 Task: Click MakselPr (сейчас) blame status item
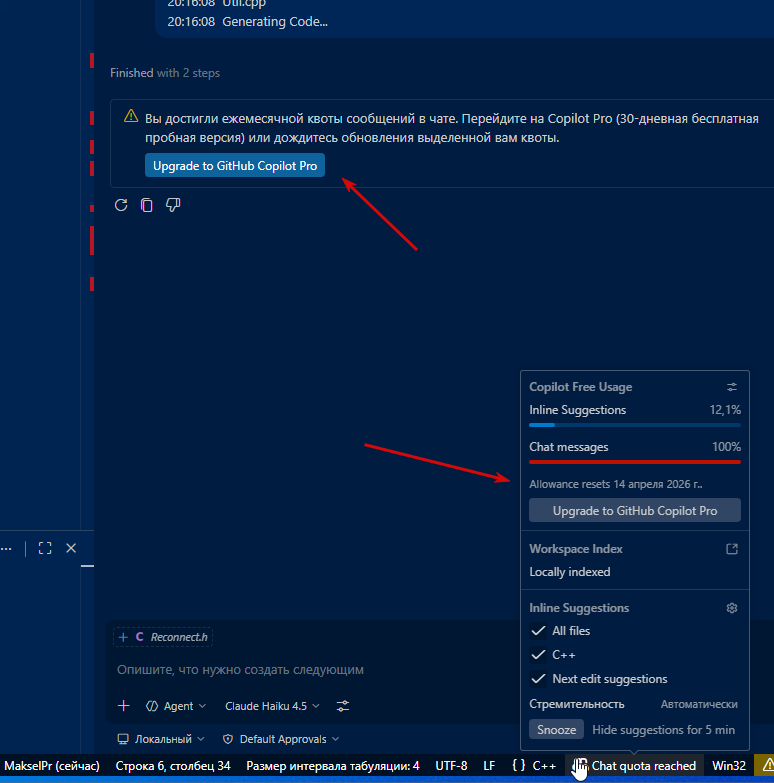[x=52, y=766]
